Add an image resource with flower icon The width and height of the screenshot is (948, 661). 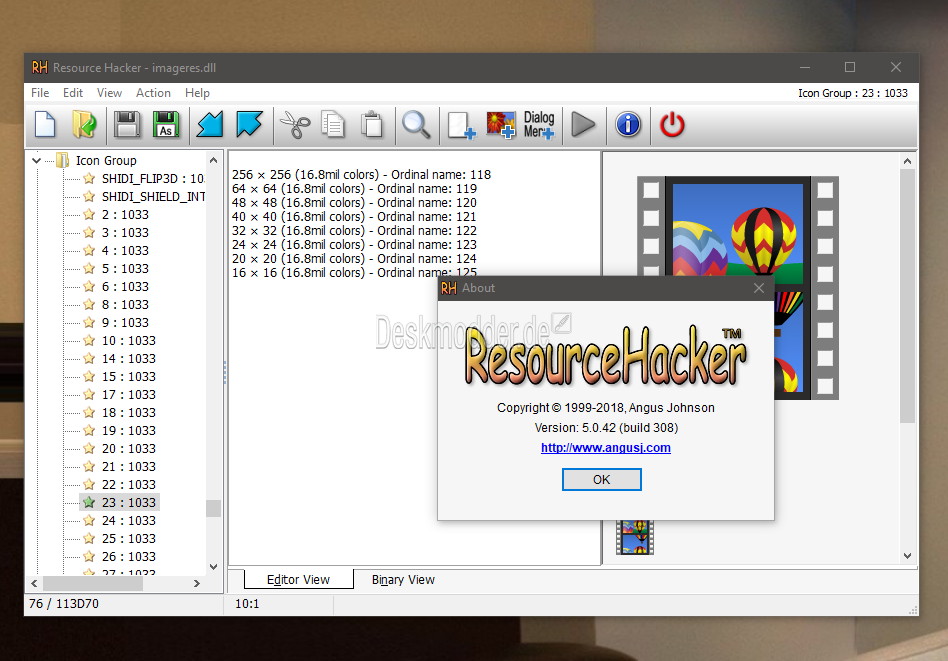coord(501,125)
